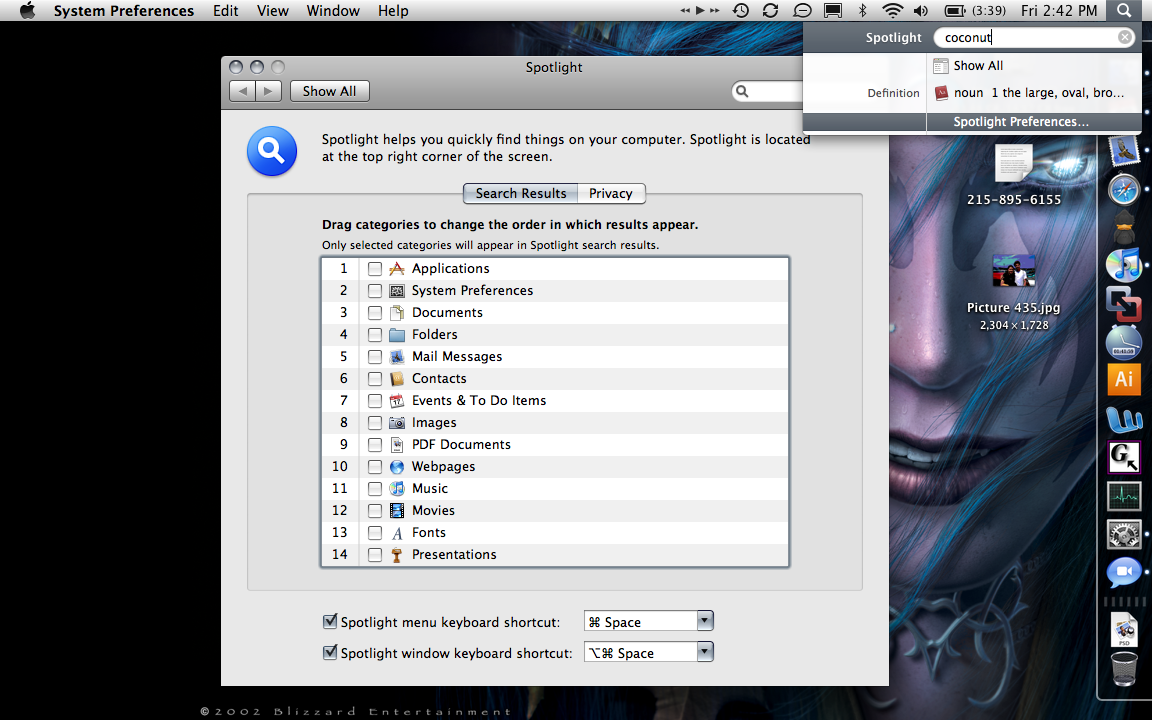Click the chat bubble menu bar icon
The image size is (1152, 720).
click(x=802, y=10)
